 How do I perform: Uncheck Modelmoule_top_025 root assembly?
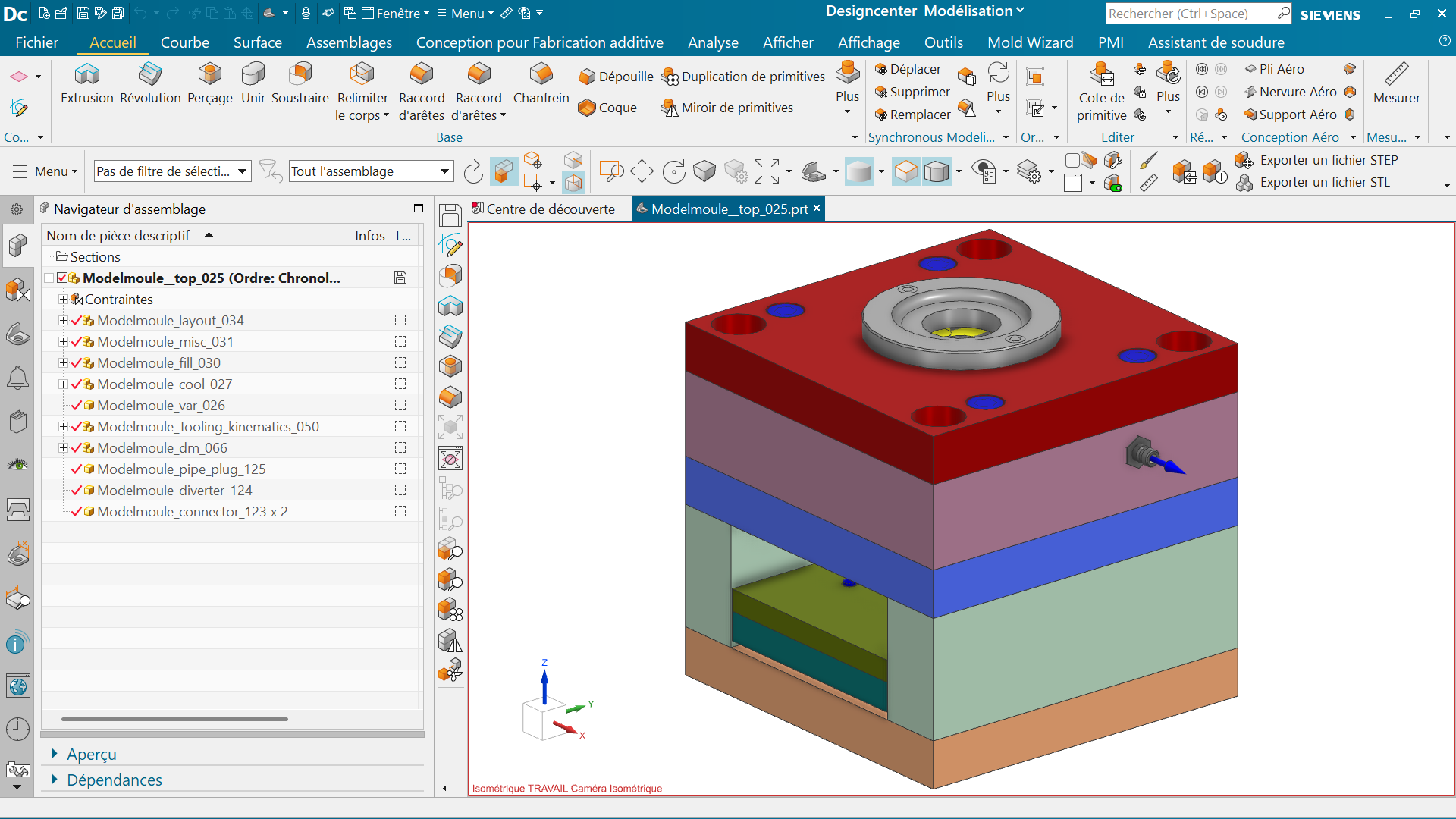(62, 278)
